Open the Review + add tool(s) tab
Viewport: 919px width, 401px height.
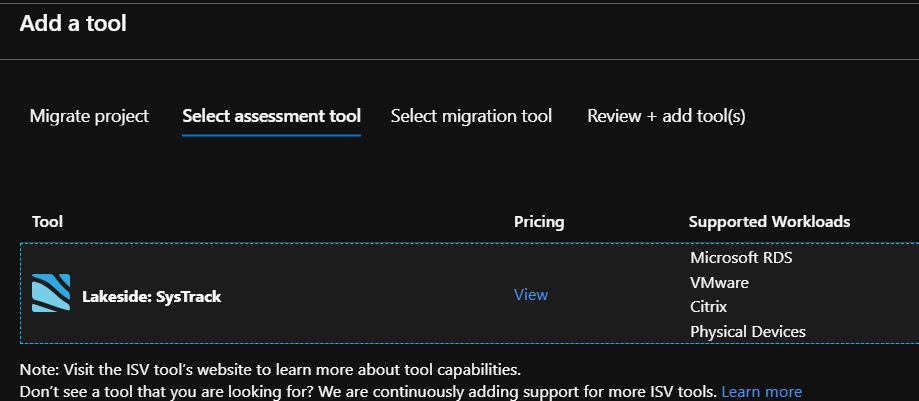coord(666,116)
